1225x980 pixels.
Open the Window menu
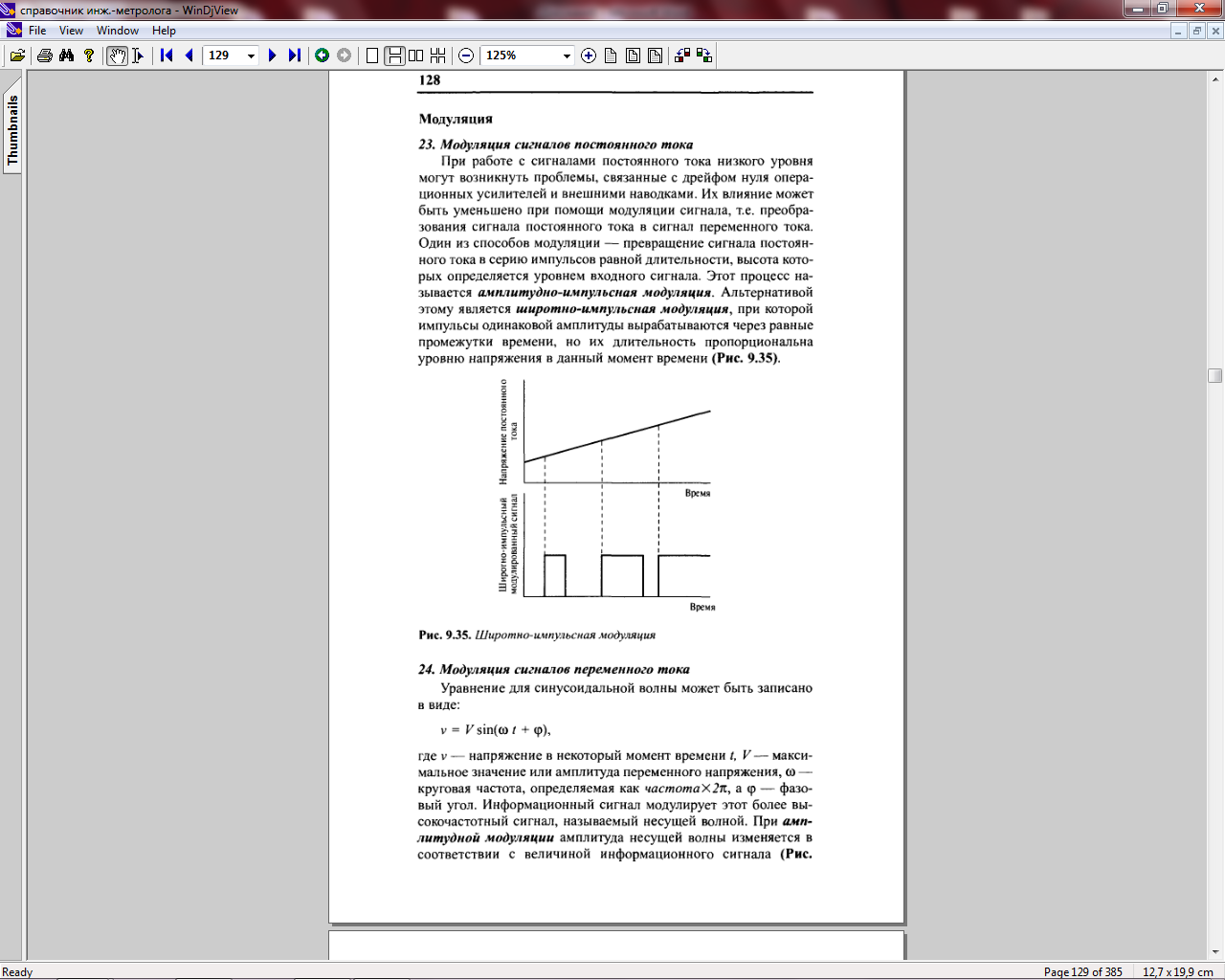(x=118, y=31)
